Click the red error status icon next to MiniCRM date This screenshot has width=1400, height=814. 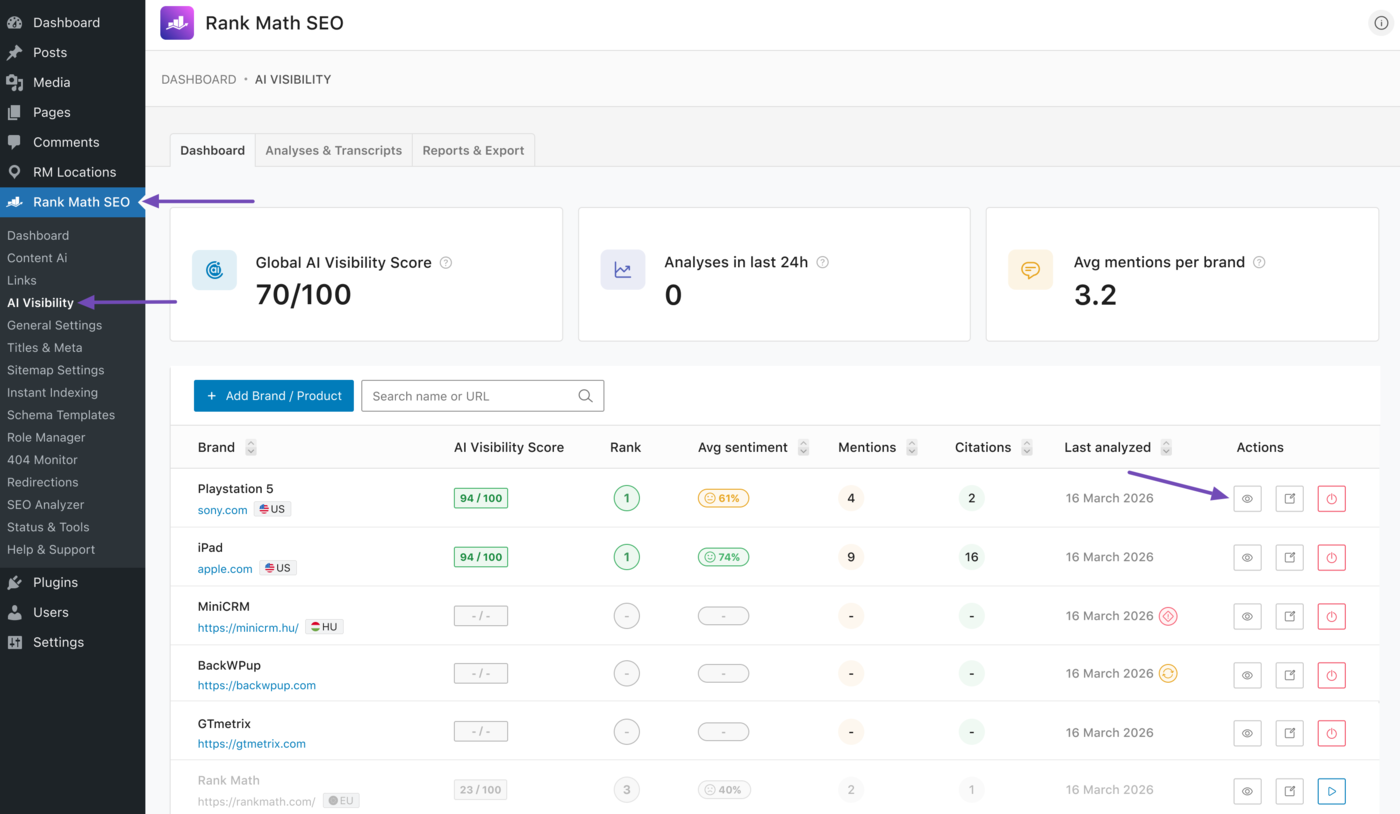click(x=1168, y=616)
